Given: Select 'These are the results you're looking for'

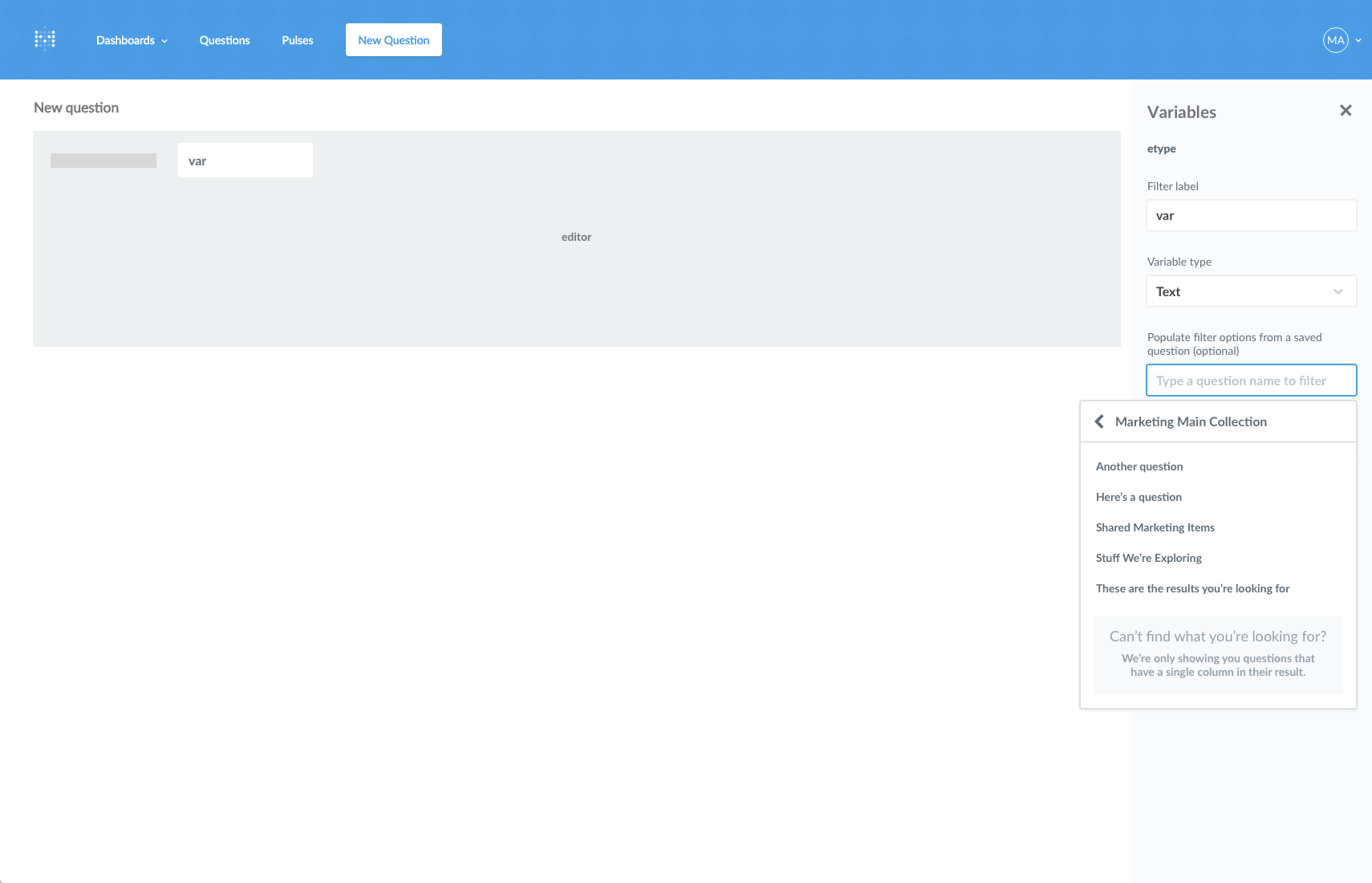Looking at the screenshot, I should point(1192,588).
